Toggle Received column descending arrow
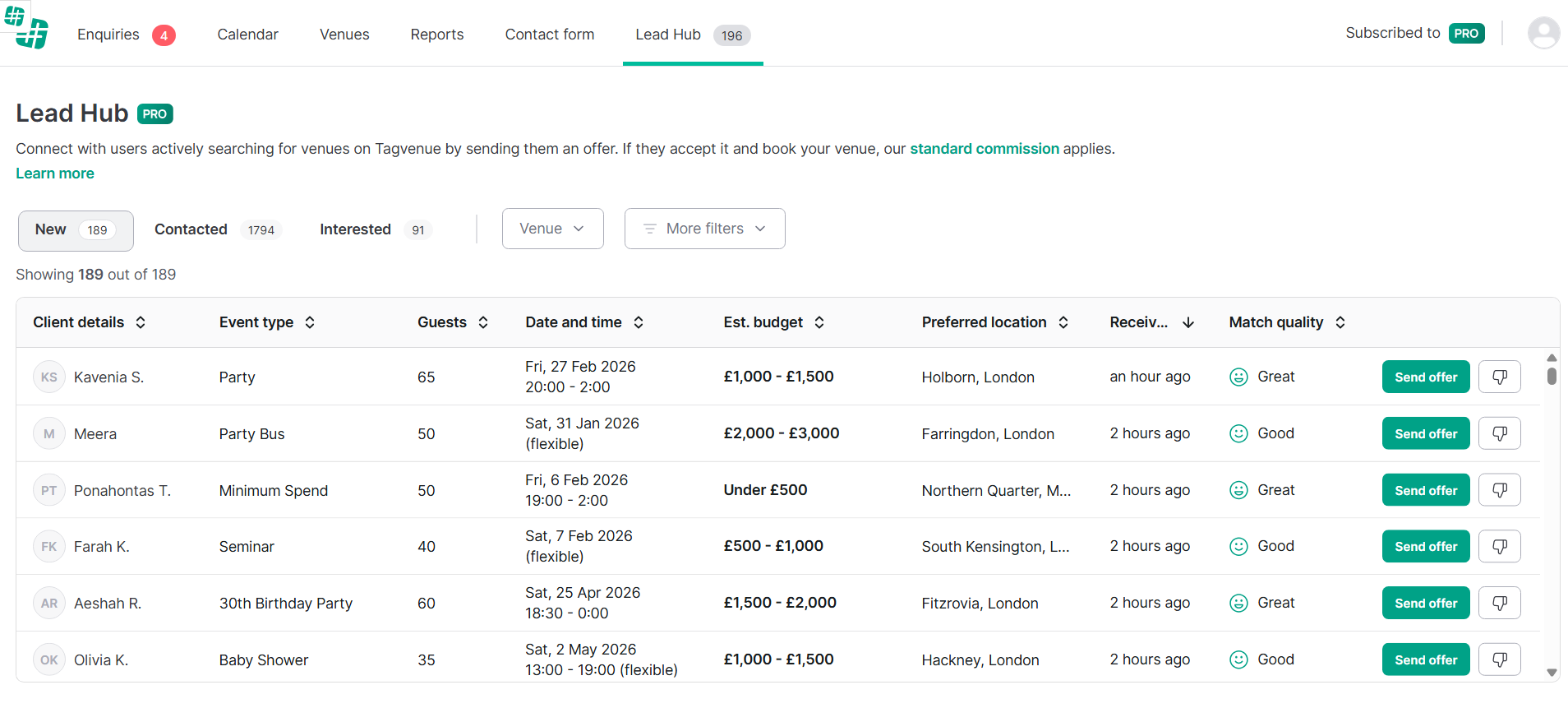 1188,322
